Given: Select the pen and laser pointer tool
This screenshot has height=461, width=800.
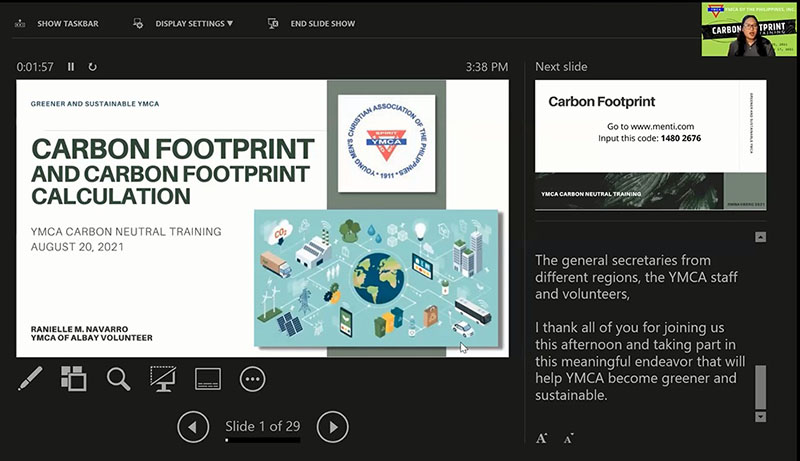Looking at the screenshot, I should [x=30, y=379].
